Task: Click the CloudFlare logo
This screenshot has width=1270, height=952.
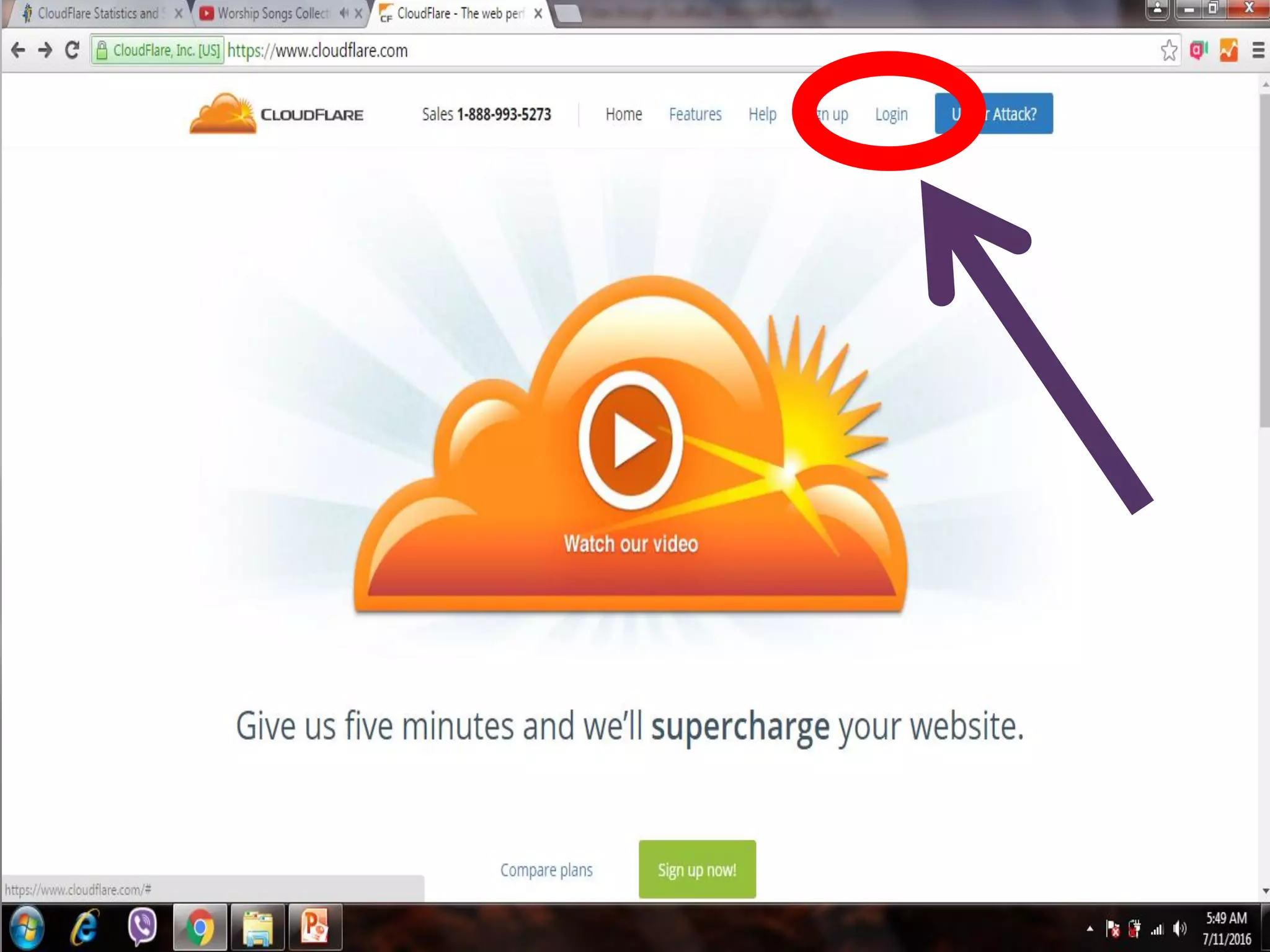Action: pos(277,114)
